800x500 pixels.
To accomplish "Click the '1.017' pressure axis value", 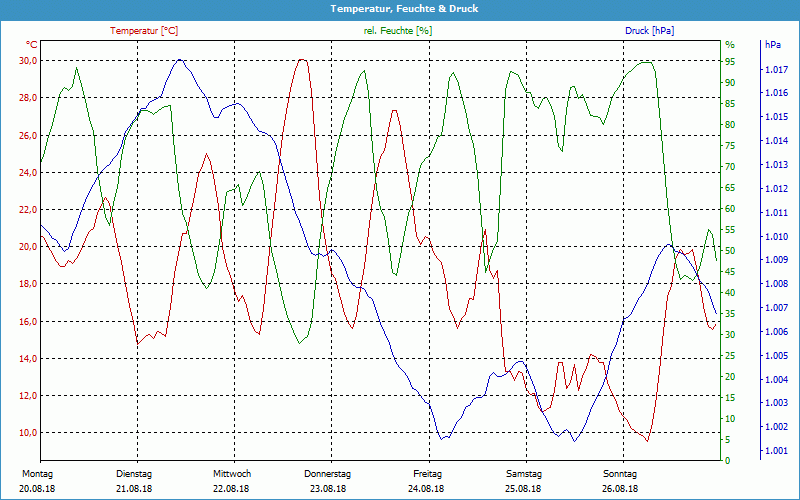I will click(777, 69).
